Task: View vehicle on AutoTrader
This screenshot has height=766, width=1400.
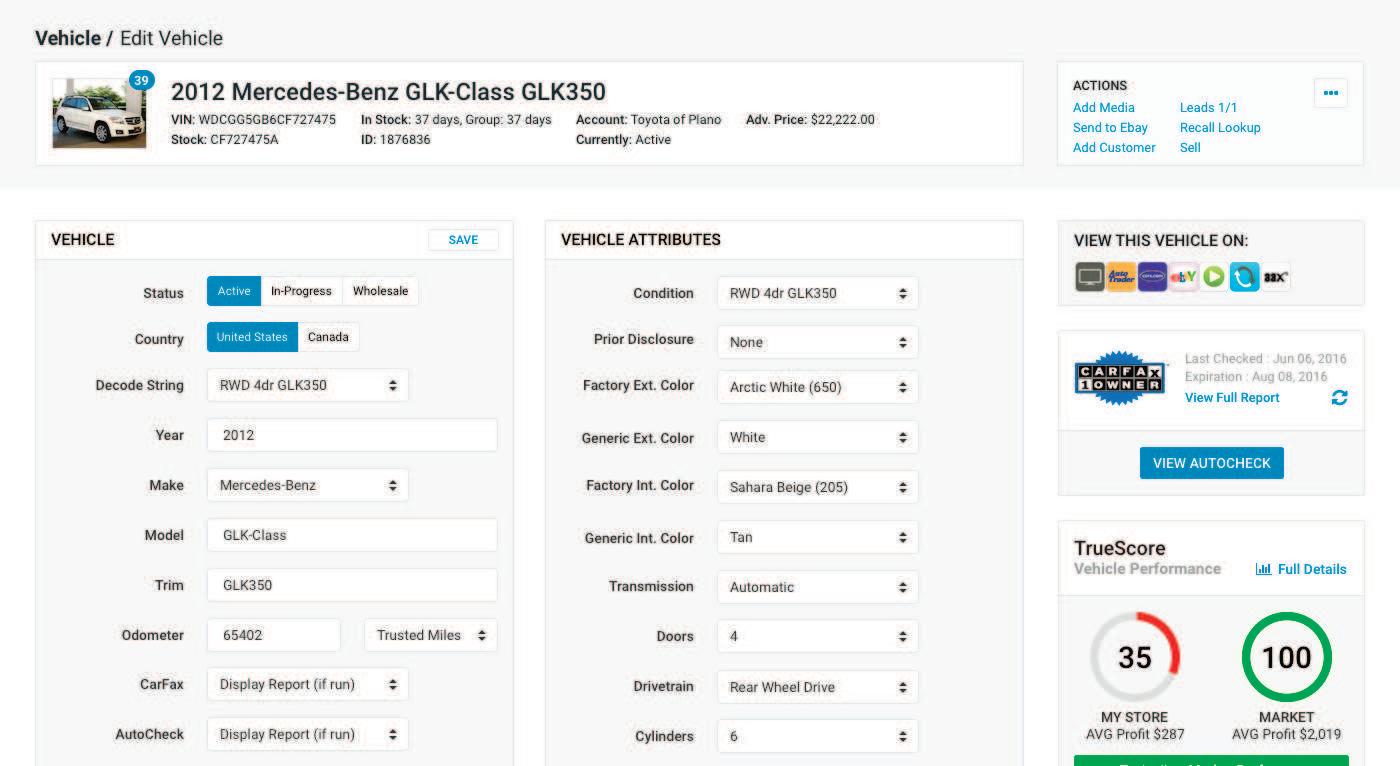Action: pos(1121,277)
